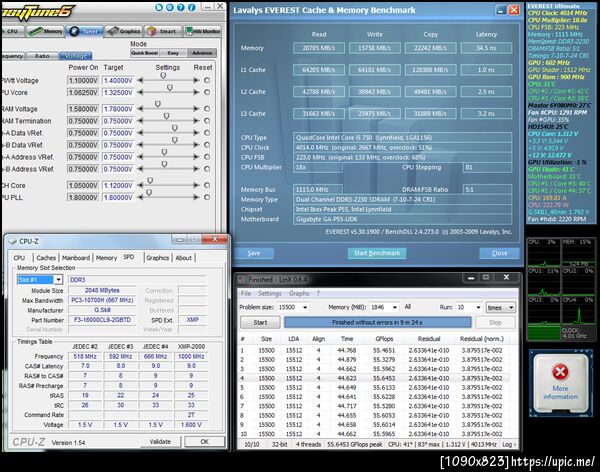600x472 pixels.
Task: Click the red error icon in gadget
Action: [560, 372]
